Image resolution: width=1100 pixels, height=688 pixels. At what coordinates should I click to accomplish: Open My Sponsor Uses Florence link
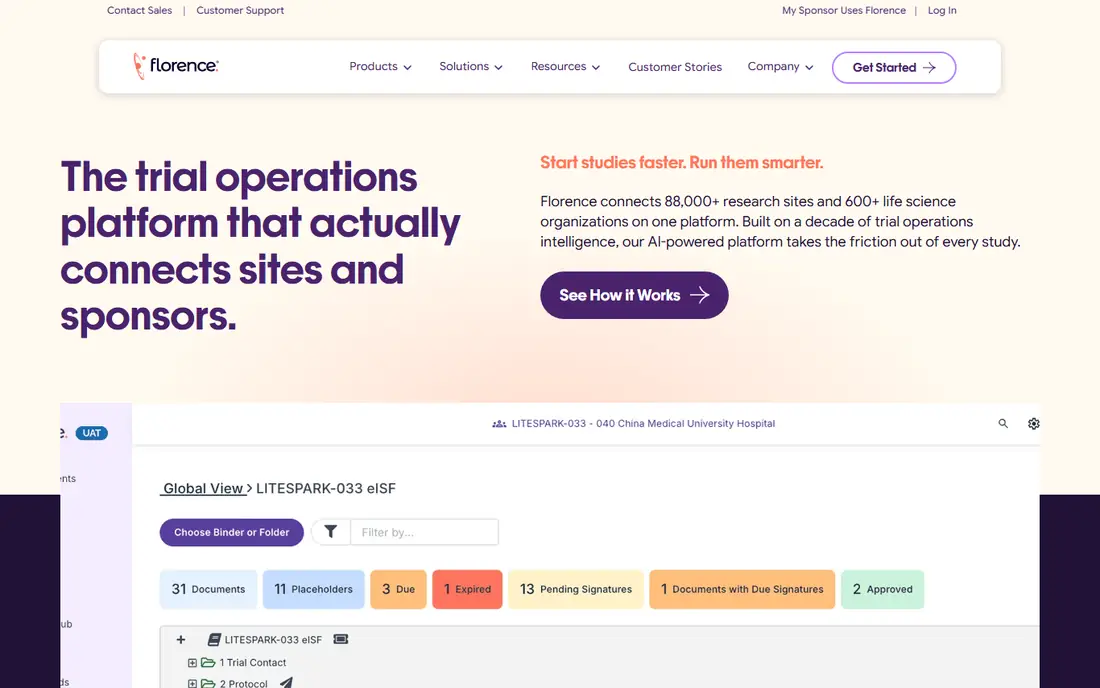coord(844,11)
